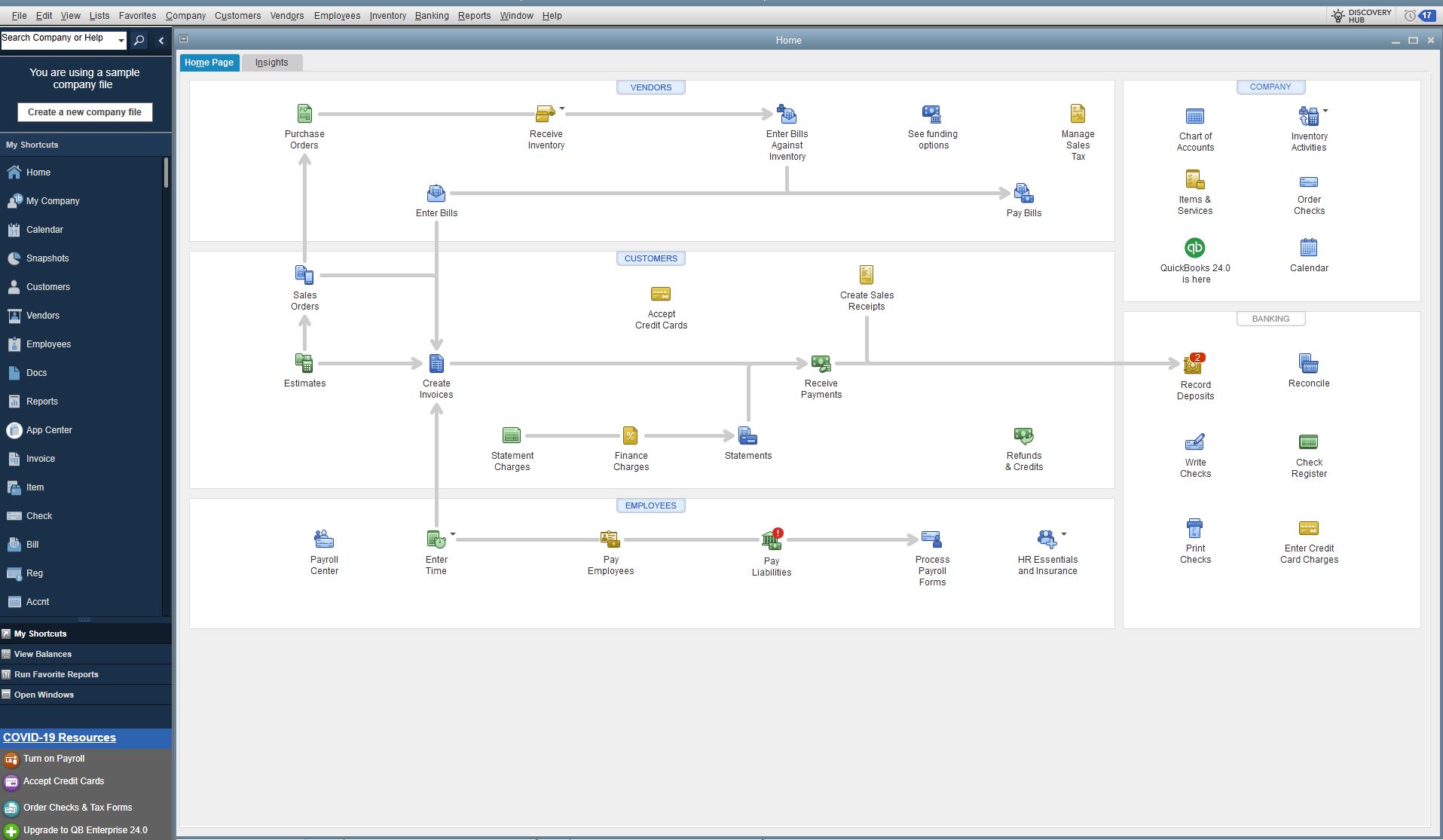The width and height of the screenshot is (1443, 840).
Task: Open Check Register icon
Action: click(x=1308, y=442)
